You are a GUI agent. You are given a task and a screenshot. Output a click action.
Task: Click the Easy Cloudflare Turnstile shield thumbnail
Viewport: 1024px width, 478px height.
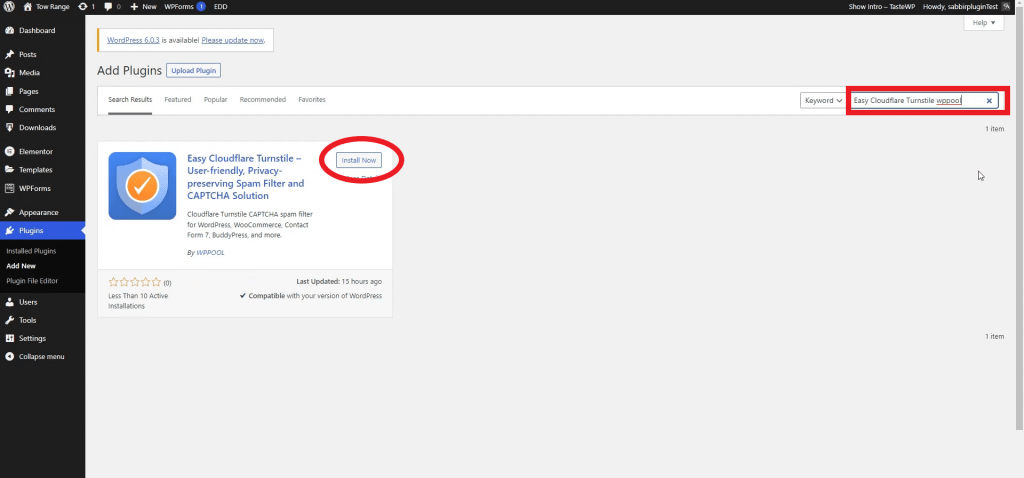[142, 186]
